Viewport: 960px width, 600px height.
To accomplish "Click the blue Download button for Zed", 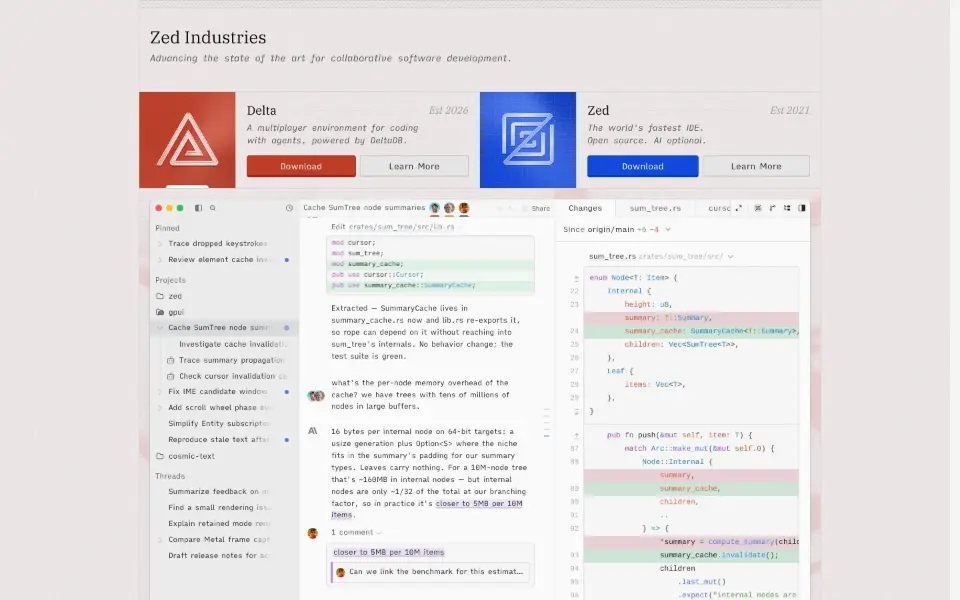I will pos(643,166).
